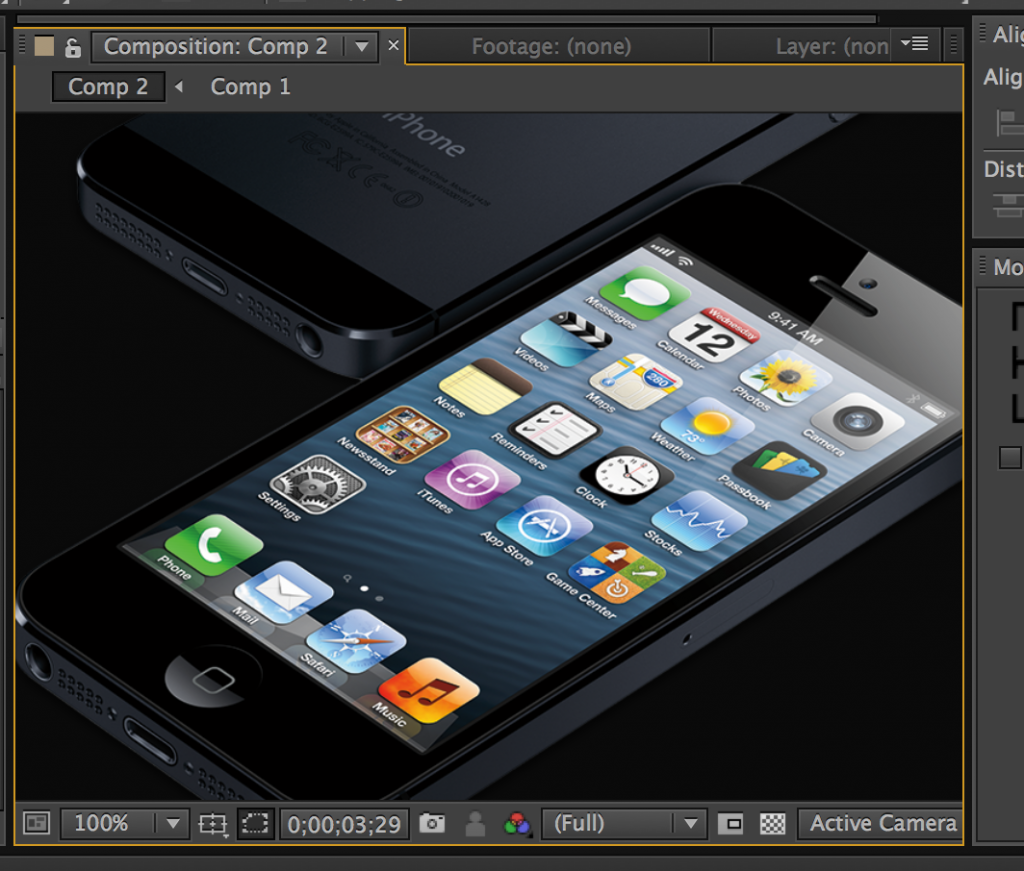Screen dimensions: 1024x871
Task: Open the RGB channel display icon
Action: [x=517, y=824]
